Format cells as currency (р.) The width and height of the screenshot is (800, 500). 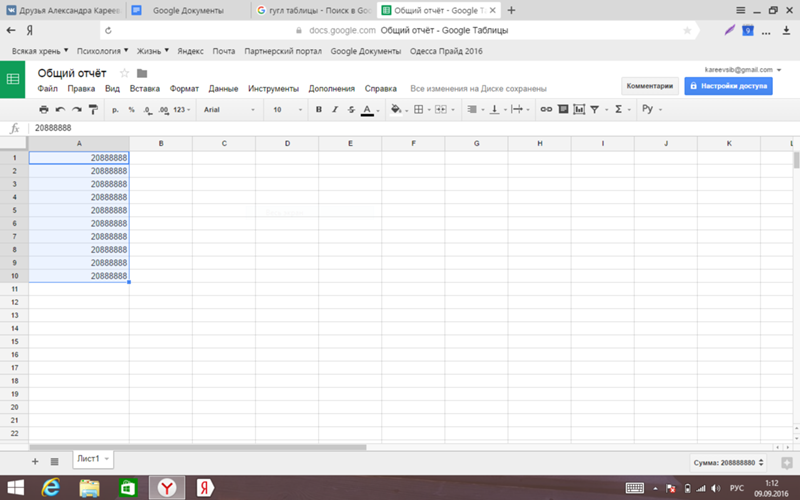coord(115,109)
